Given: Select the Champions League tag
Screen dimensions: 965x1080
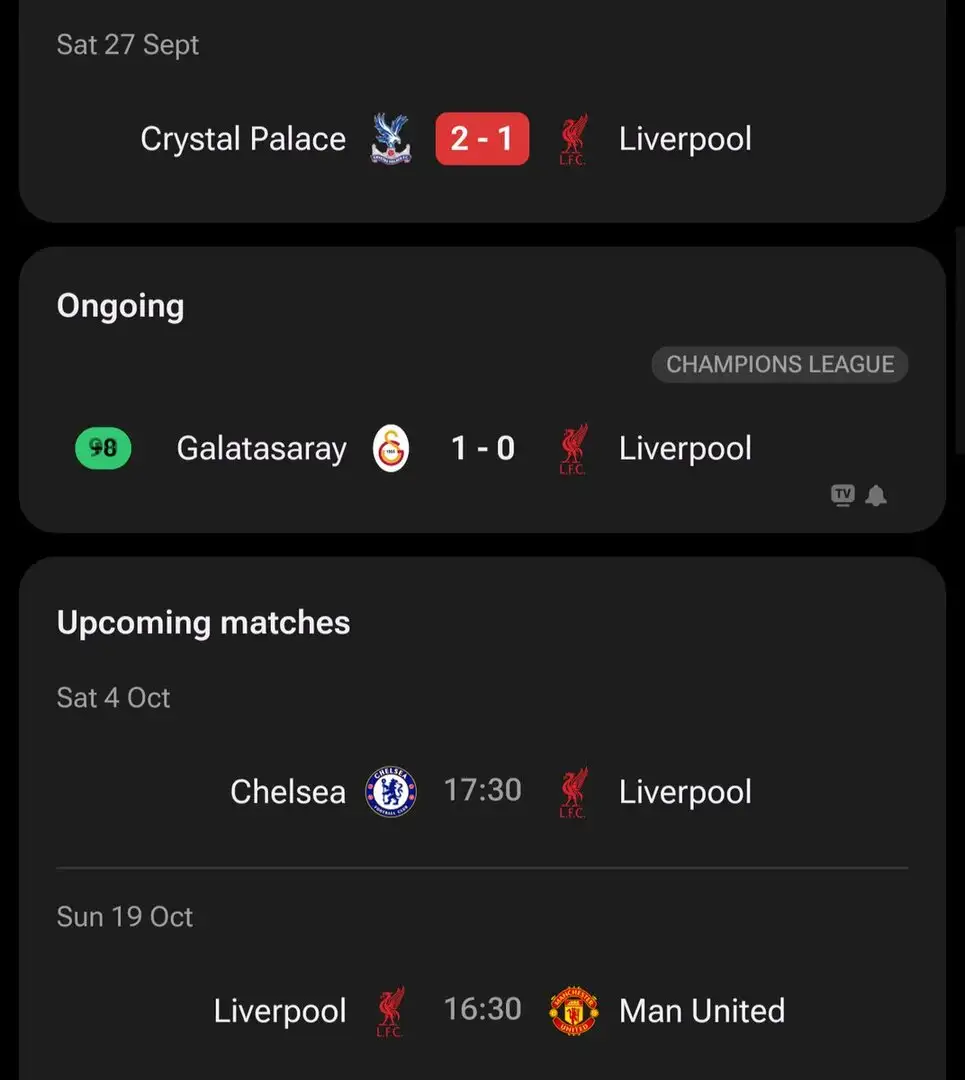Looking at the screenshot, I should coord(780,364).
